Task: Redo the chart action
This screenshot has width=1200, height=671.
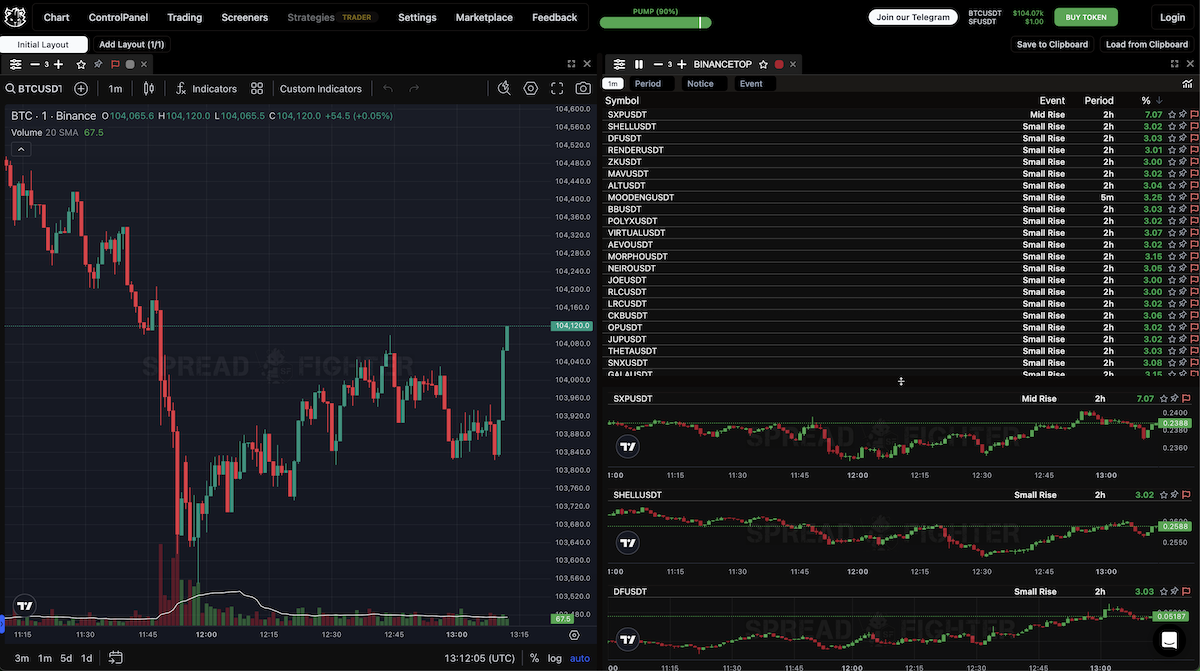Action: click(x=414, y=89)
